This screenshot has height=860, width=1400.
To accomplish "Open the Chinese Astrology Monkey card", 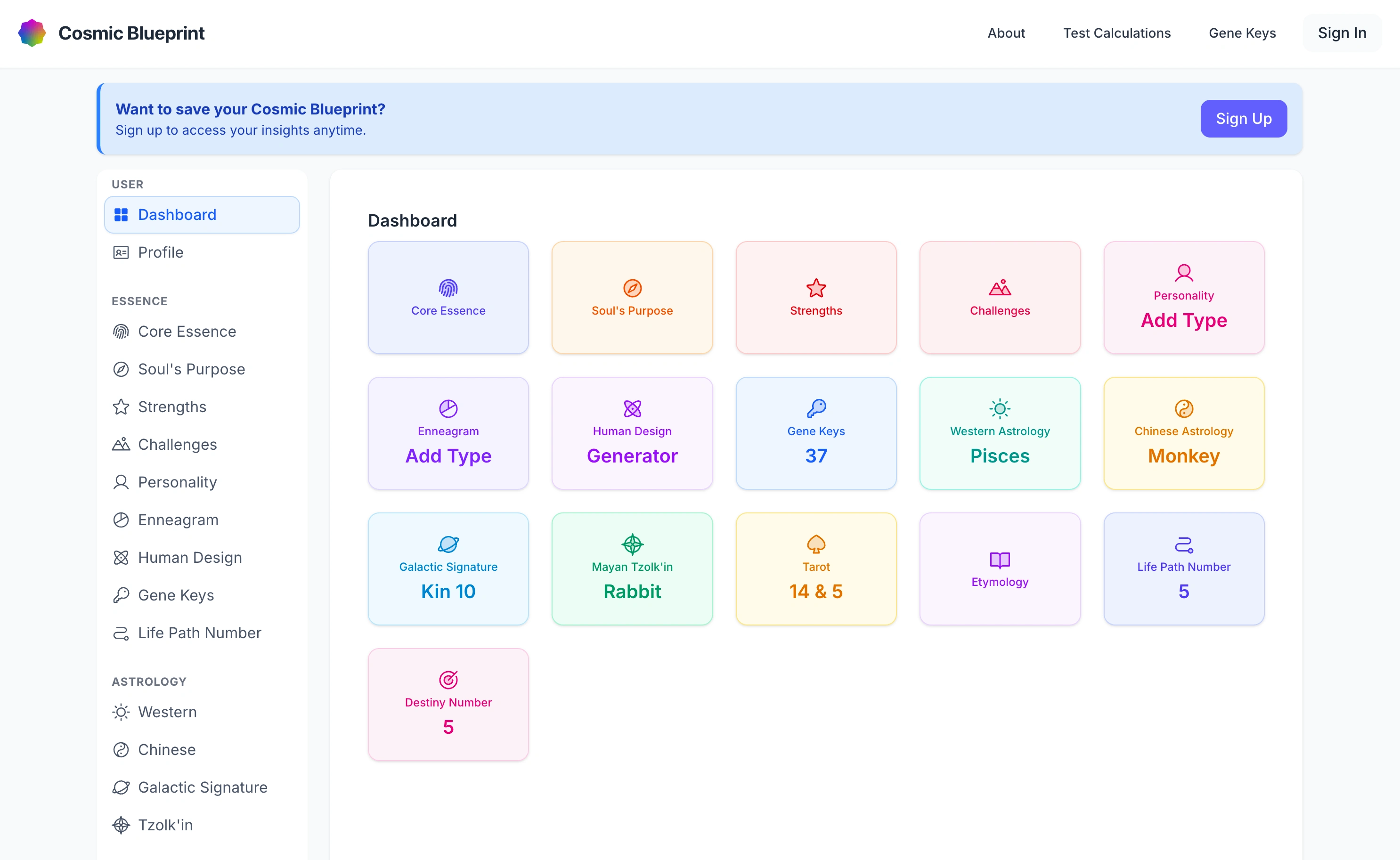I will pyautogui.click(x=1184, y=433).
